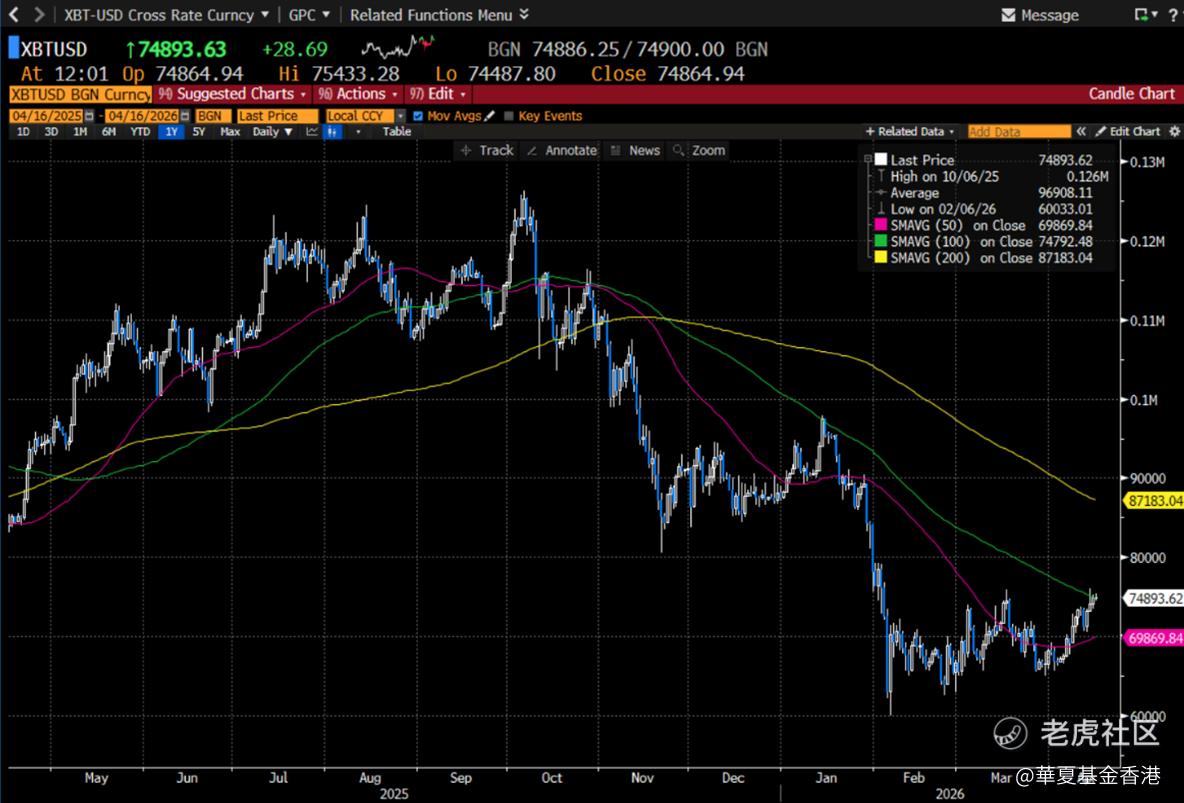The image size is (1184, 803).
Task: Open the help question mark icon
Action: [x=1173, y=15]
